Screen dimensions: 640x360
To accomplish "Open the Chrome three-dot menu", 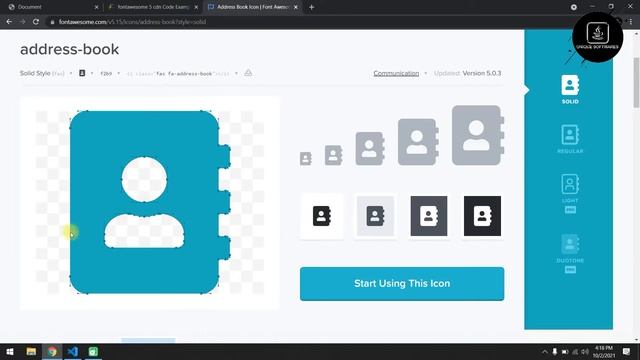I will [631, 22].
